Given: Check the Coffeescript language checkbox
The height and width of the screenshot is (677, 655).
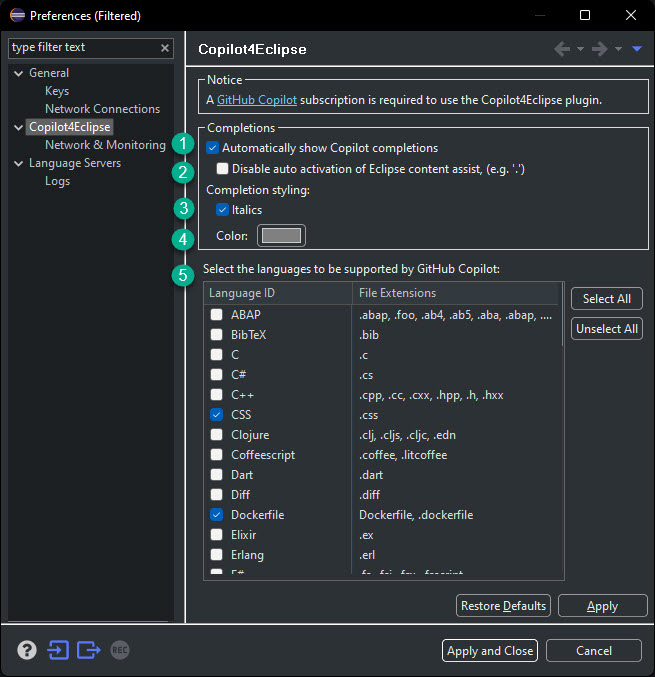Looking at the screenshot, I should tap(216, 455).
